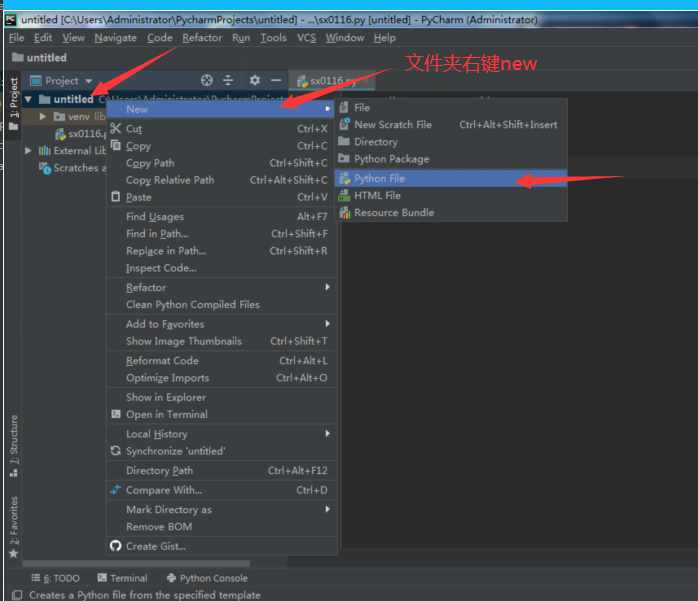Expand External Libraries node
Screen dimensions: 698x601
(x=28, y=151)
